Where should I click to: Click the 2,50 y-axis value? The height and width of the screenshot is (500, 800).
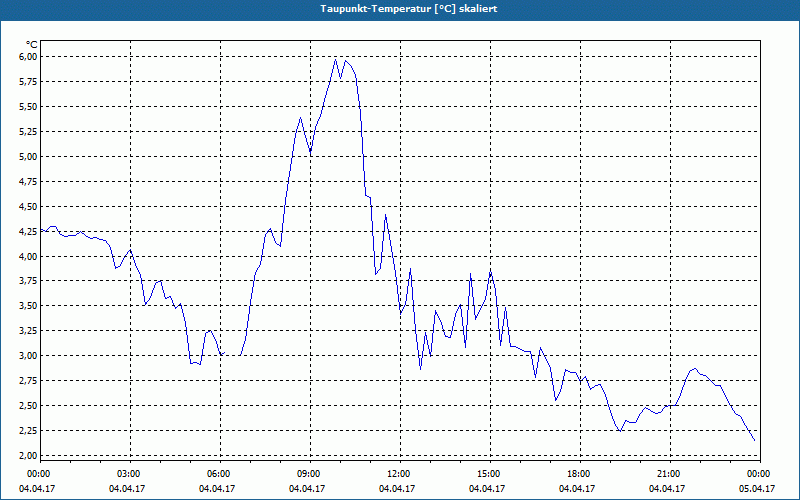coord(29,406)
